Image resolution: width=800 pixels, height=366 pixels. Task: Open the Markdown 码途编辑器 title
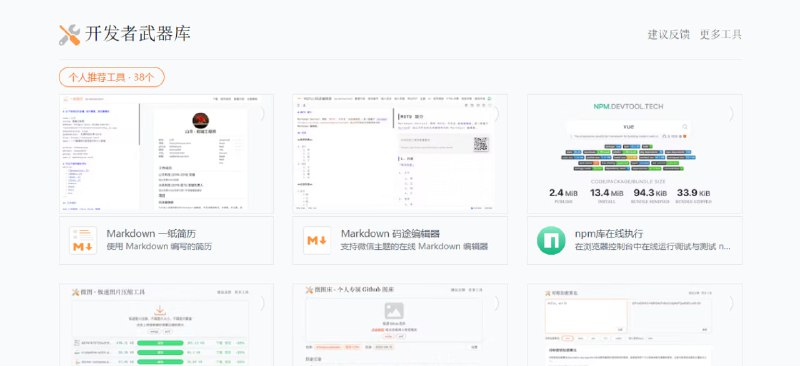click(390, 234)
